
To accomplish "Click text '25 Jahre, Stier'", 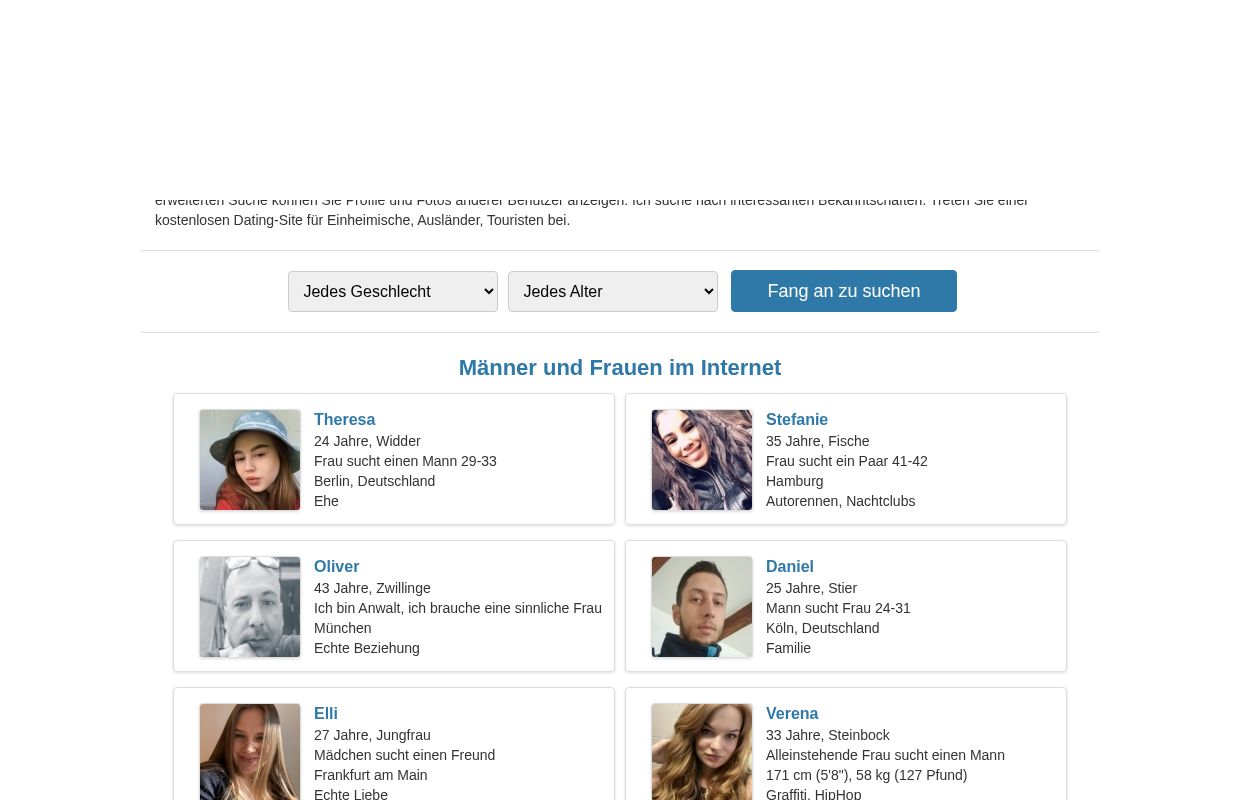I will [811, 588].
